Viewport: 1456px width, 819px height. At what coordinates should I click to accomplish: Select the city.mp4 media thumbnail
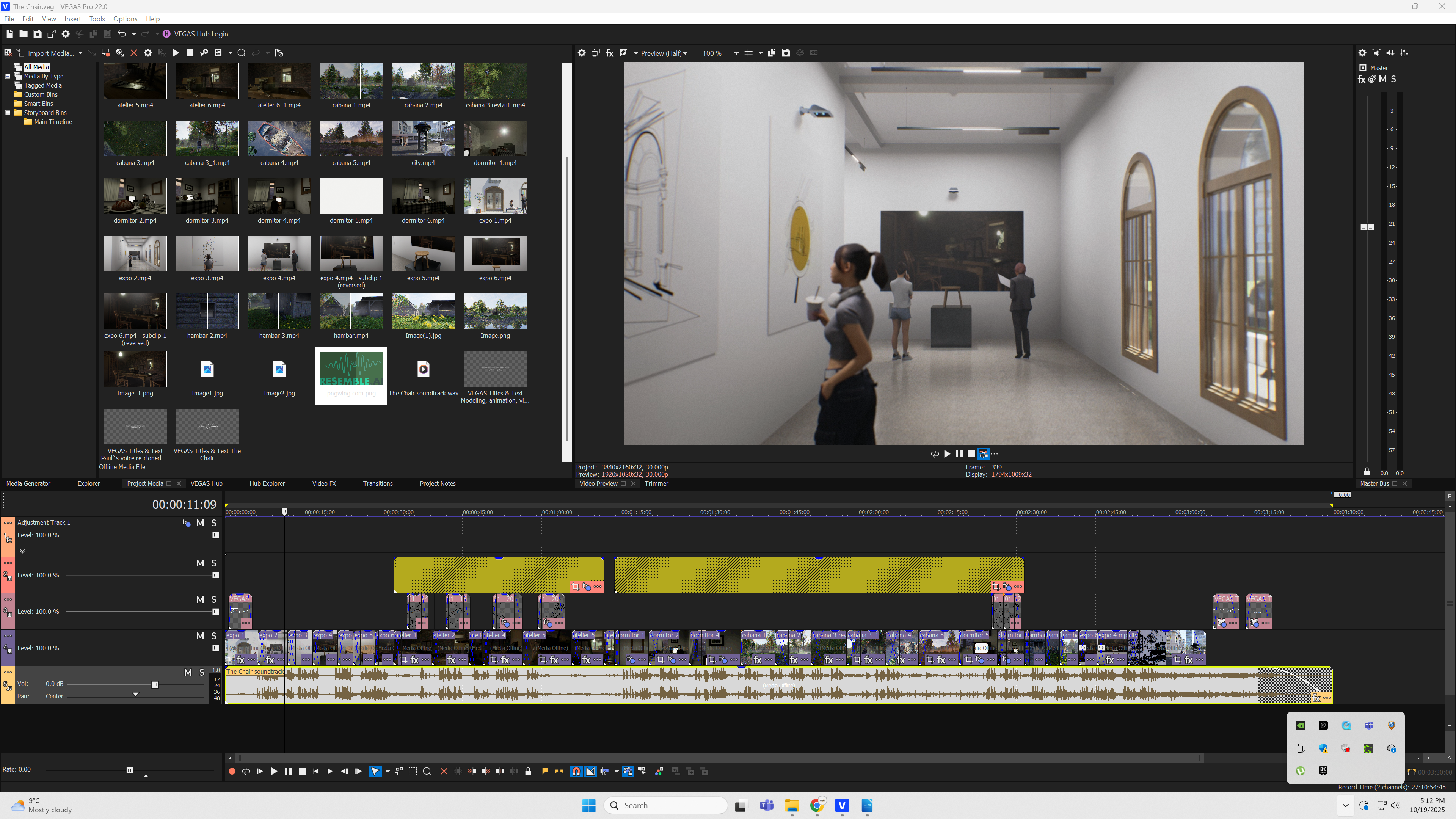423,138
